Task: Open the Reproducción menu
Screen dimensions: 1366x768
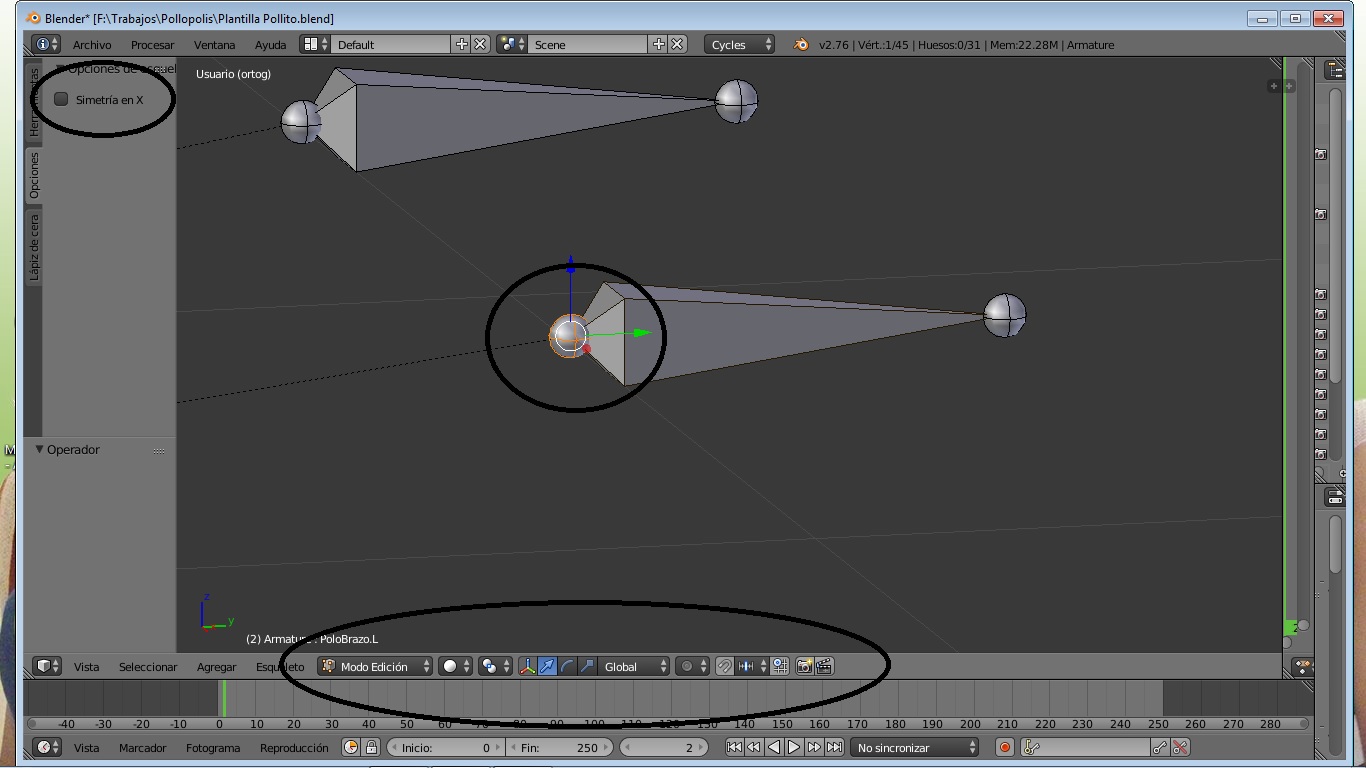Action: [x=294, y=748]
